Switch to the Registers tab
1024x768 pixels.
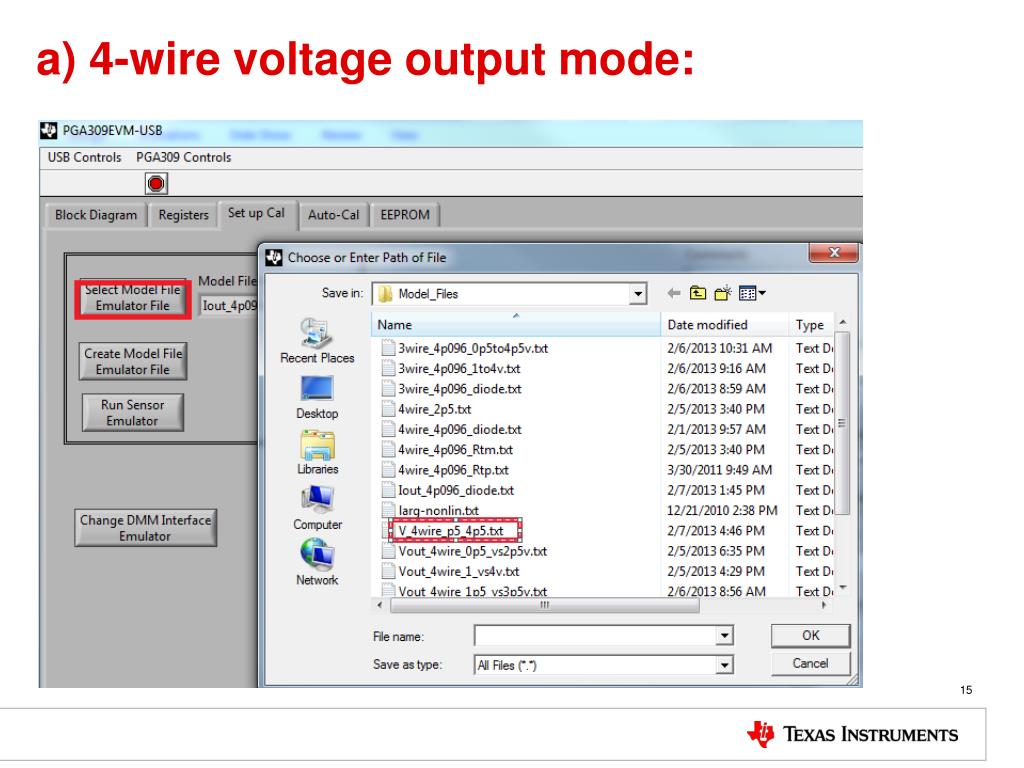(x=183, y=215)
